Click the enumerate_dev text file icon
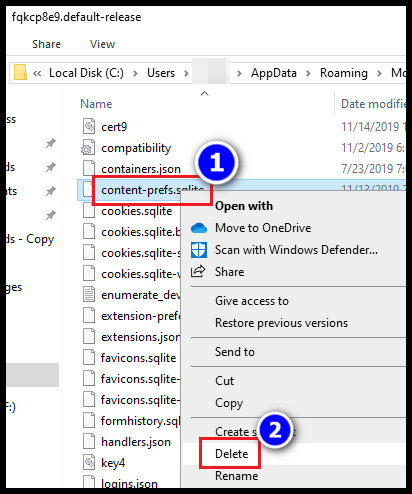412x494 pixels. click(89, 295)
